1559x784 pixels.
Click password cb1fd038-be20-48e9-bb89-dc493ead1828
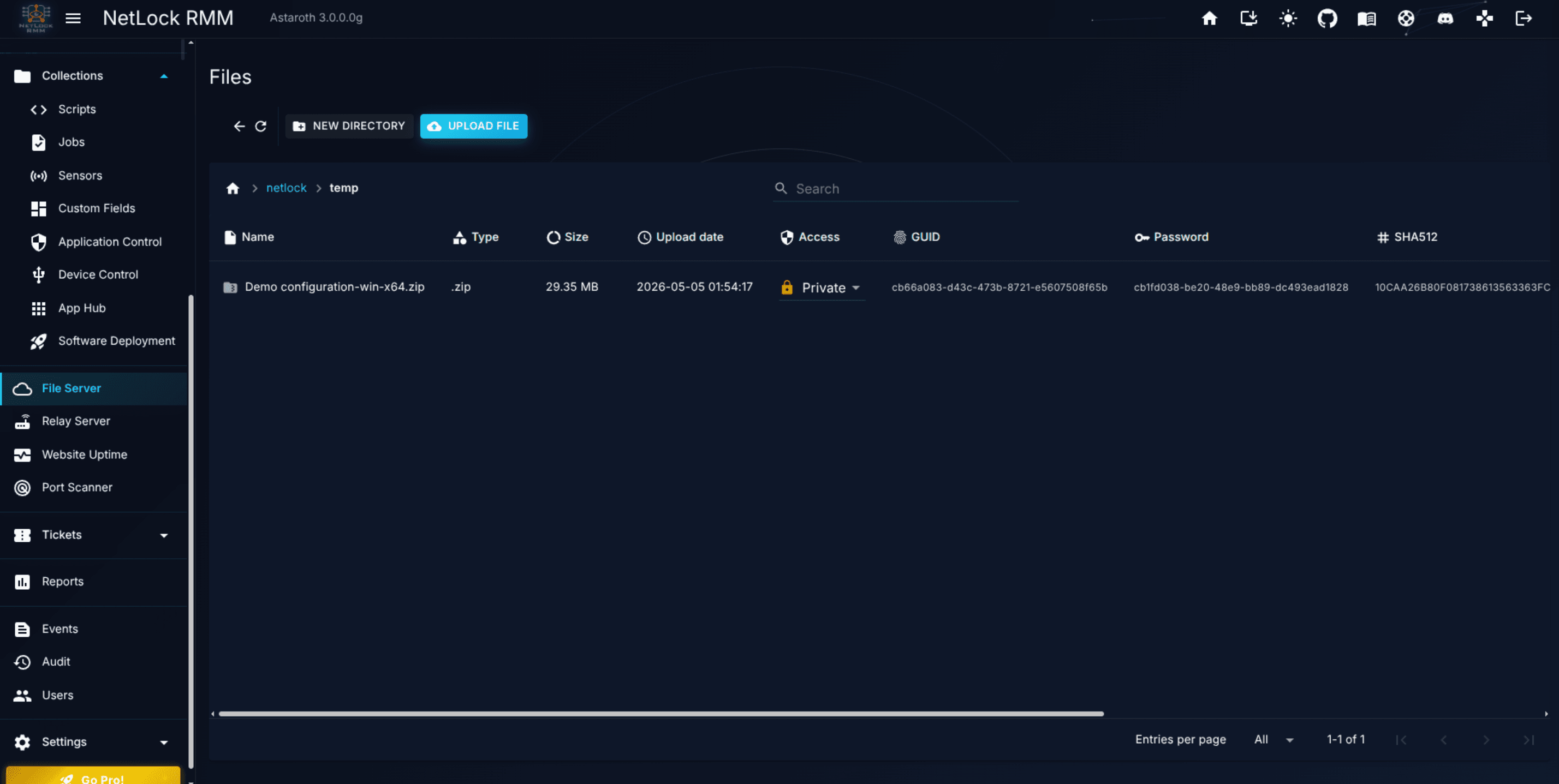point(1241,288)
